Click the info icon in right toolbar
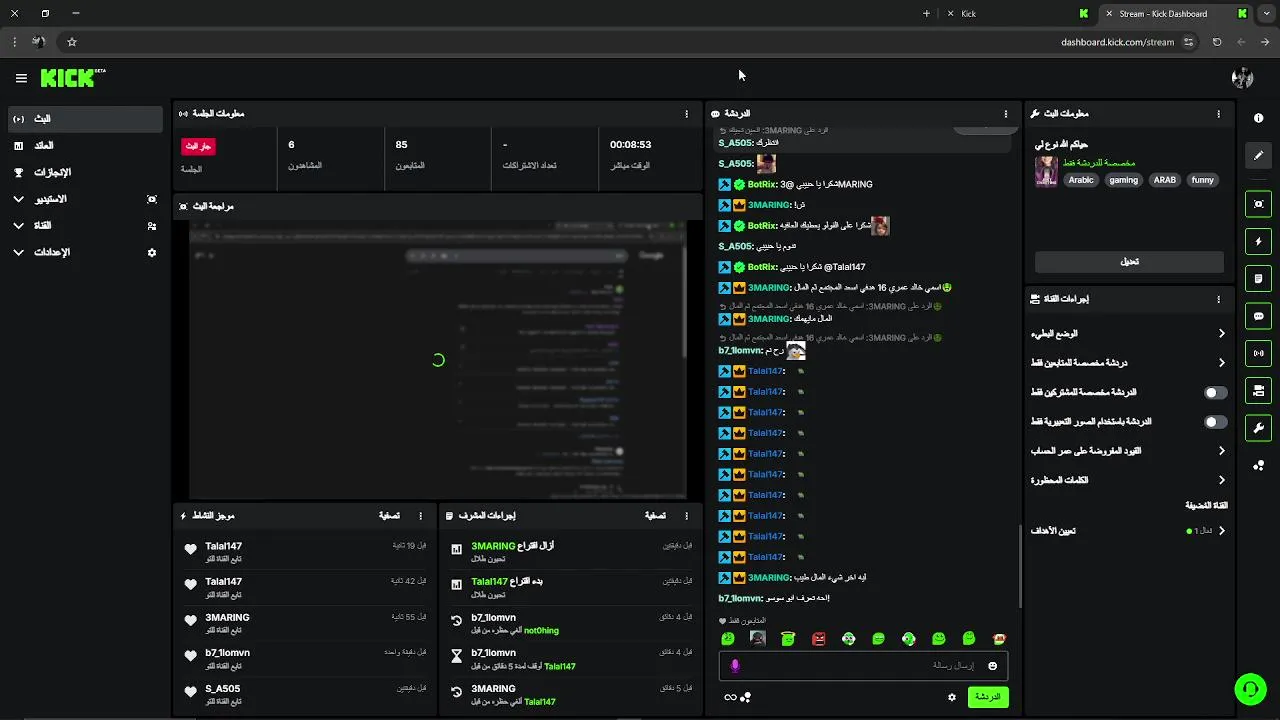The width and height of the screenshot is (1280, 720). (x=1258, y=118)
